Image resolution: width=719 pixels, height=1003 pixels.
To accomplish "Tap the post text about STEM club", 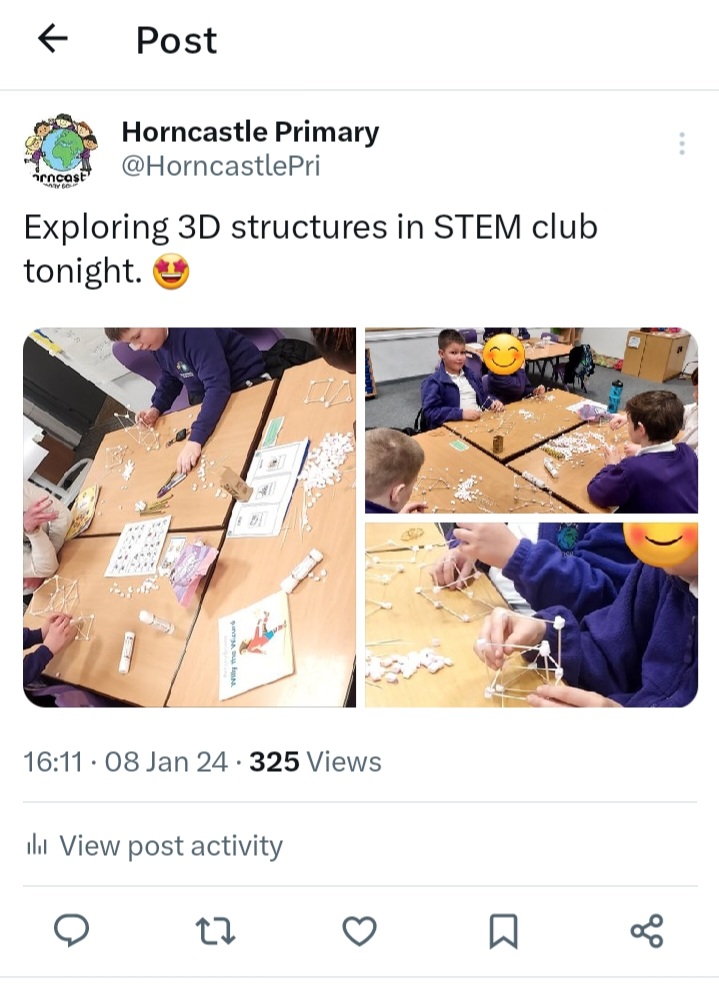I will pyautogui.click(x=311, y=248).
